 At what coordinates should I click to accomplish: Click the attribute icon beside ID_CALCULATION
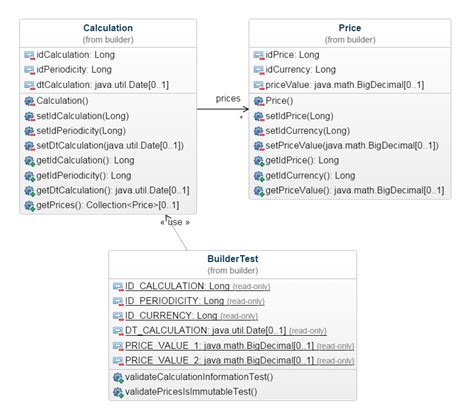[x=118, y=287]
